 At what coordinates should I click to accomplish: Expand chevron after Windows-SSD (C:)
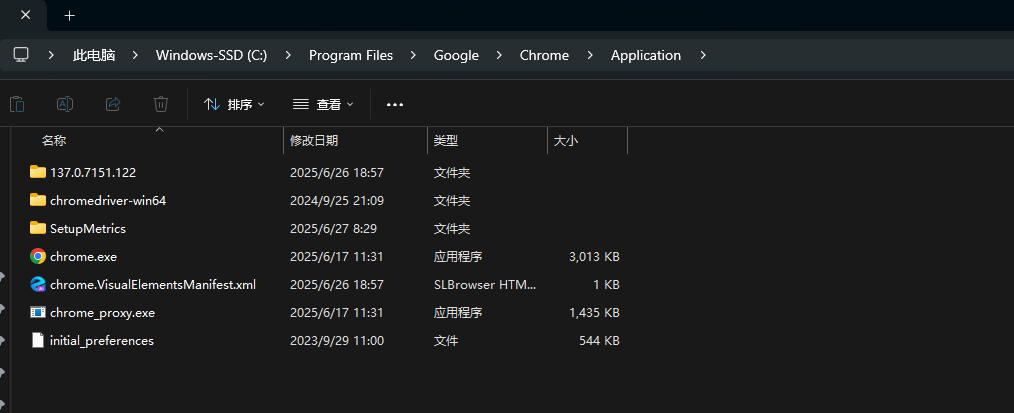click(288, 56)
